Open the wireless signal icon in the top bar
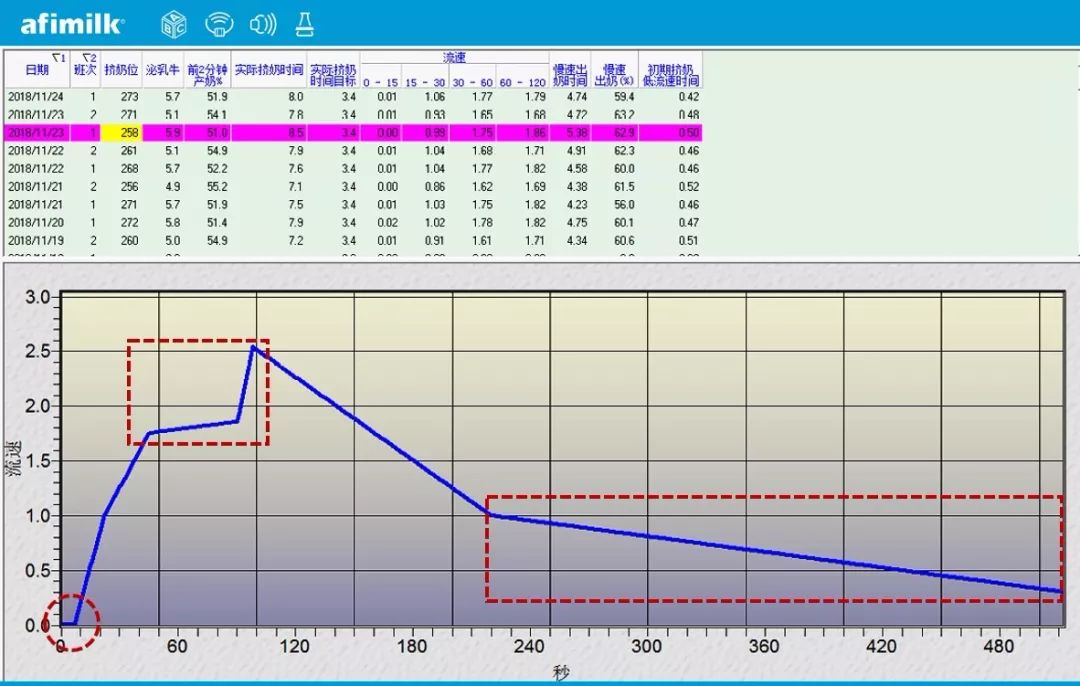 [x=218, y=24]
